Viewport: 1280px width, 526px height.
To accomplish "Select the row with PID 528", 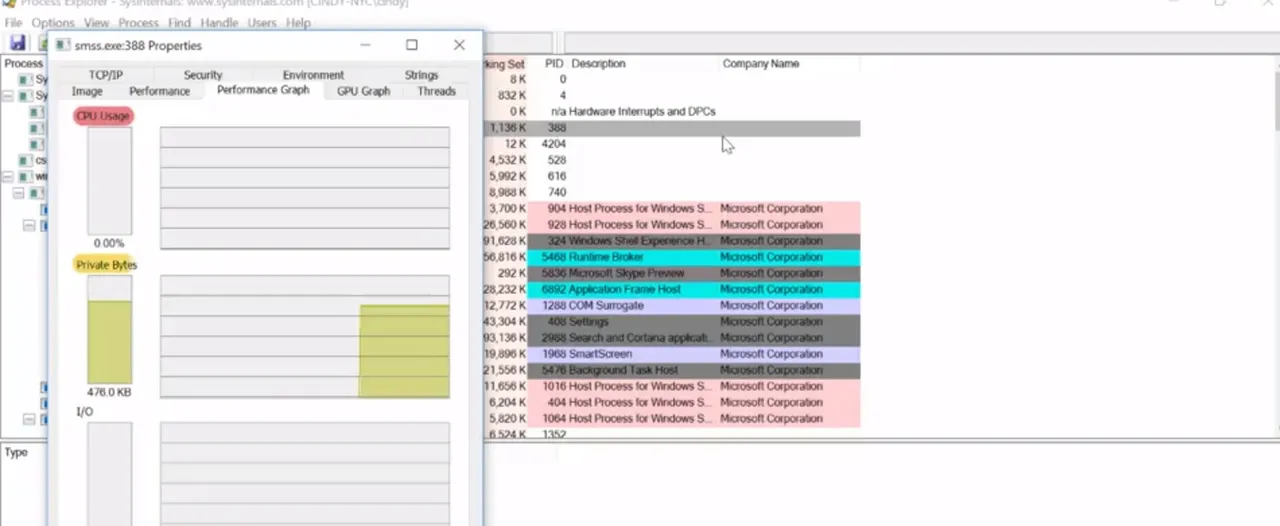I will pyautogui.click(x=670, y=160).
